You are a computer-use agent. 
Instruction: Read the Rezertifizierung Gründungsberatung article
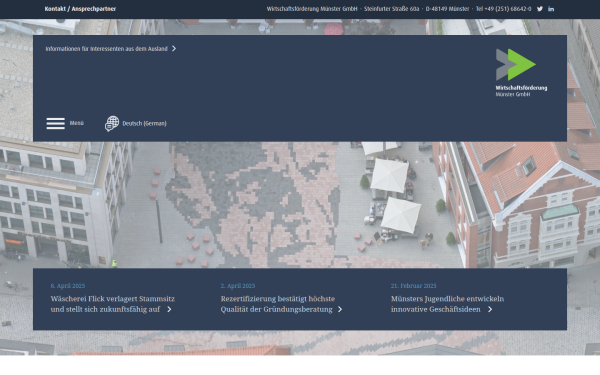point(277,304)
